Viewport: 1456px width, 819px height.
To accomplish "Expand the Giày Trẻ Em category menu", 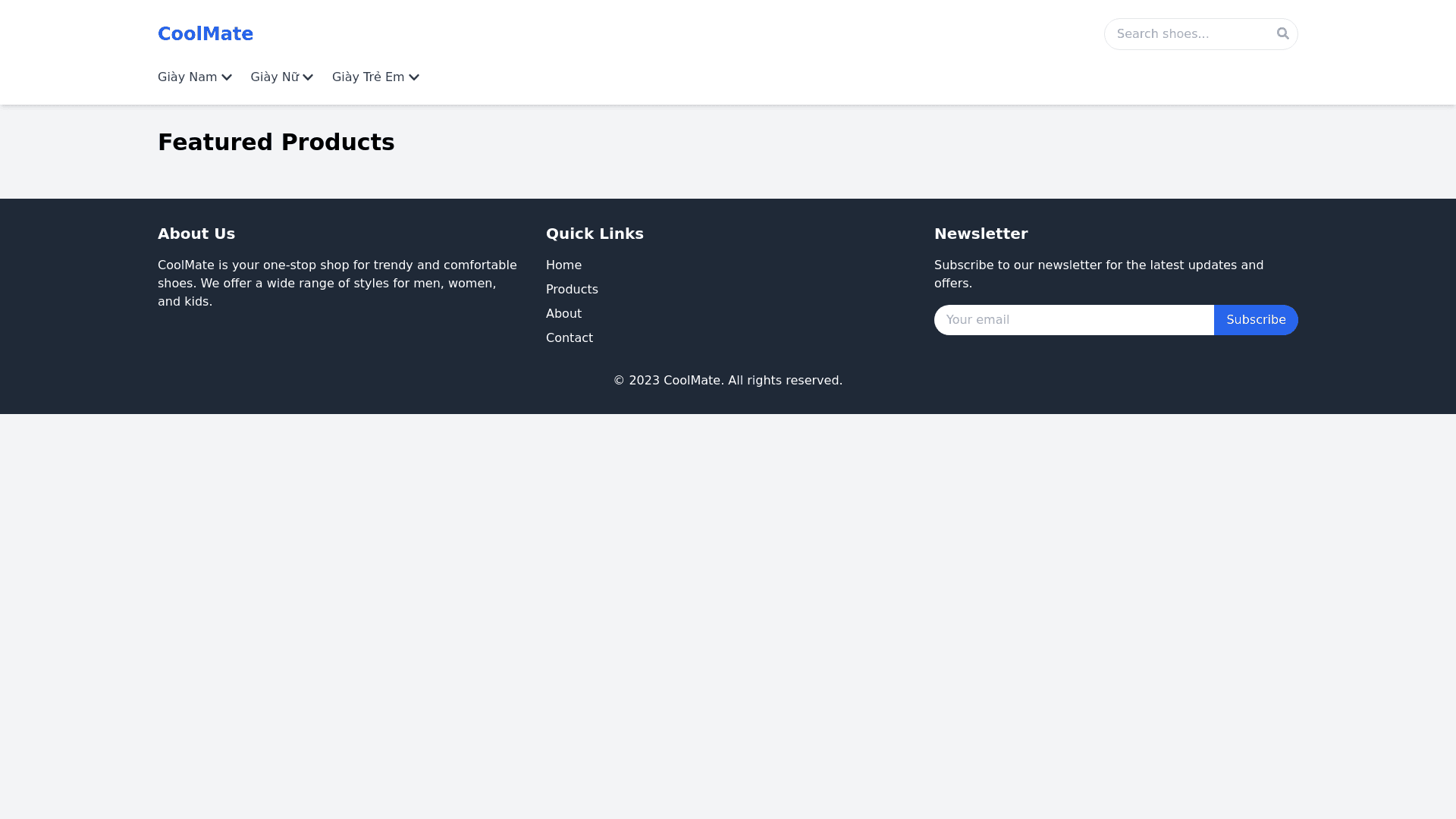I will tap(368, 77).
